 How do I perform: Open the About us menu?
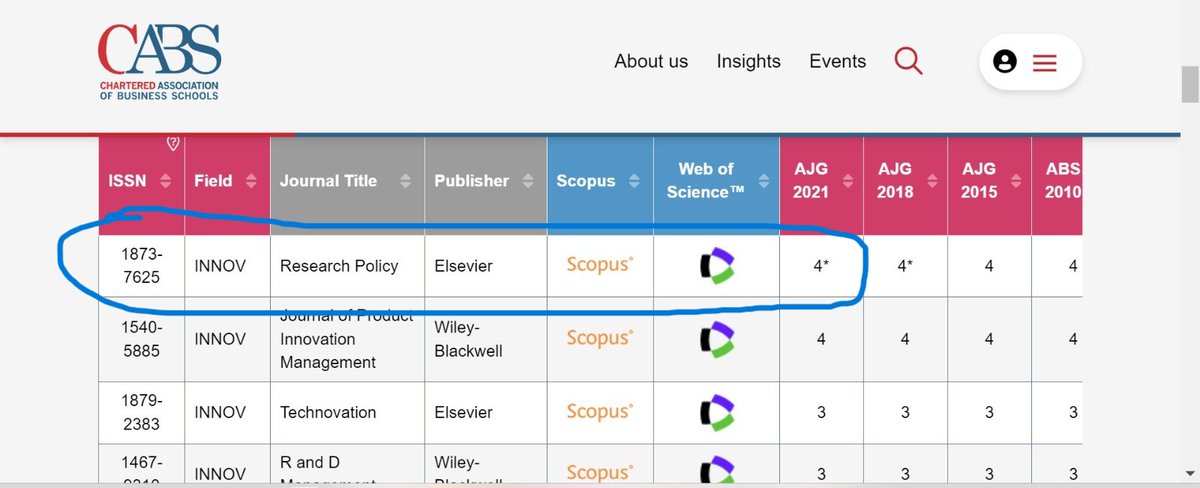(x=651, y=62)
